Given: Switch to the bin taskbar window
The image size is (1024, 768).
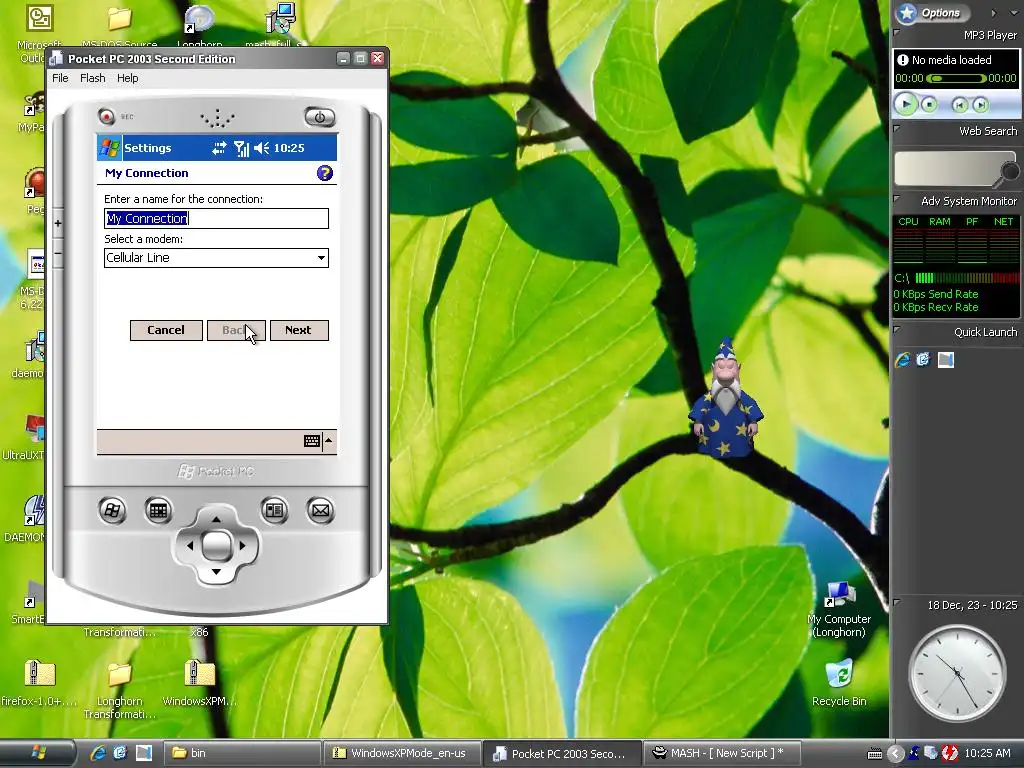Looking at the screenshot, I should point(240,753).
